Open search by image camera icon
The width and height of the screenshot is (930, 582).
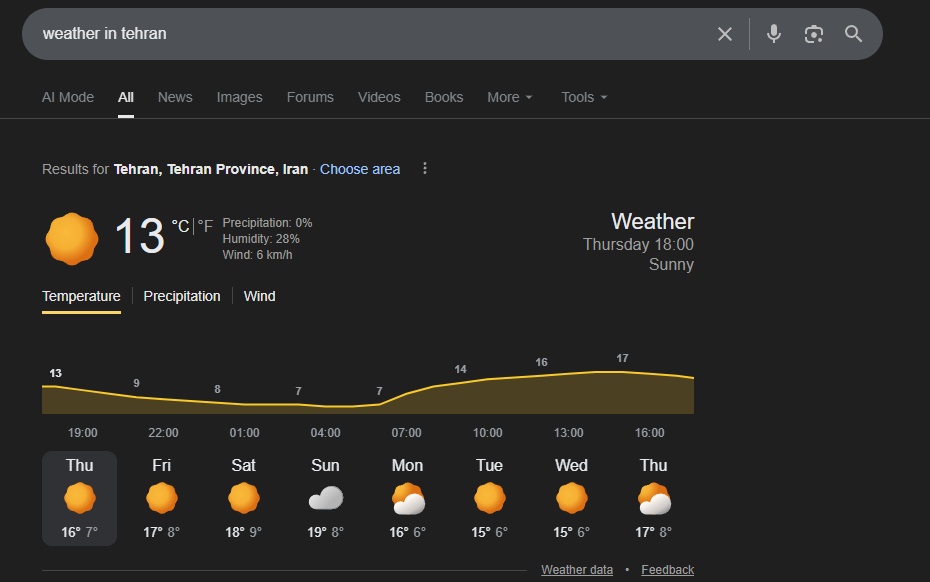click(x=814, y=34)
